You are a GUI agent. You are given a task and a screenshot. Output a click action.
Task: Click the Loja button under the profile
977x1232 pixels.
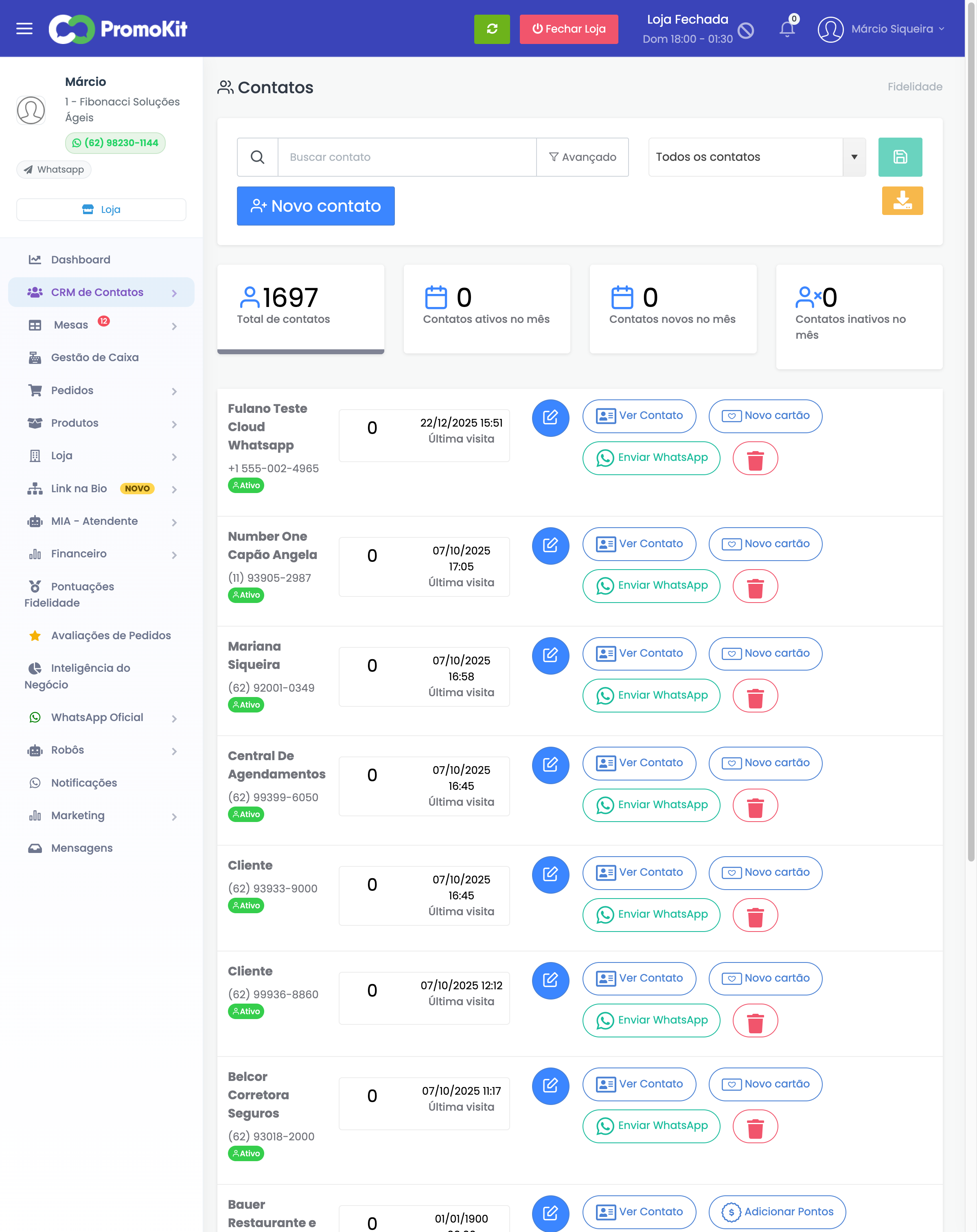[101, 210]
